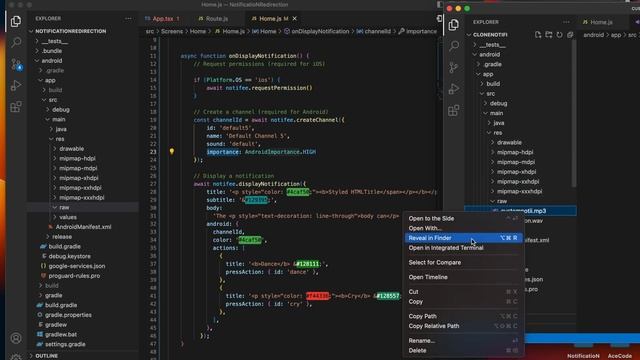Screen dimensions: 640x360
Task: Choose Select for Compare
Action: click(x=463, y=262)
